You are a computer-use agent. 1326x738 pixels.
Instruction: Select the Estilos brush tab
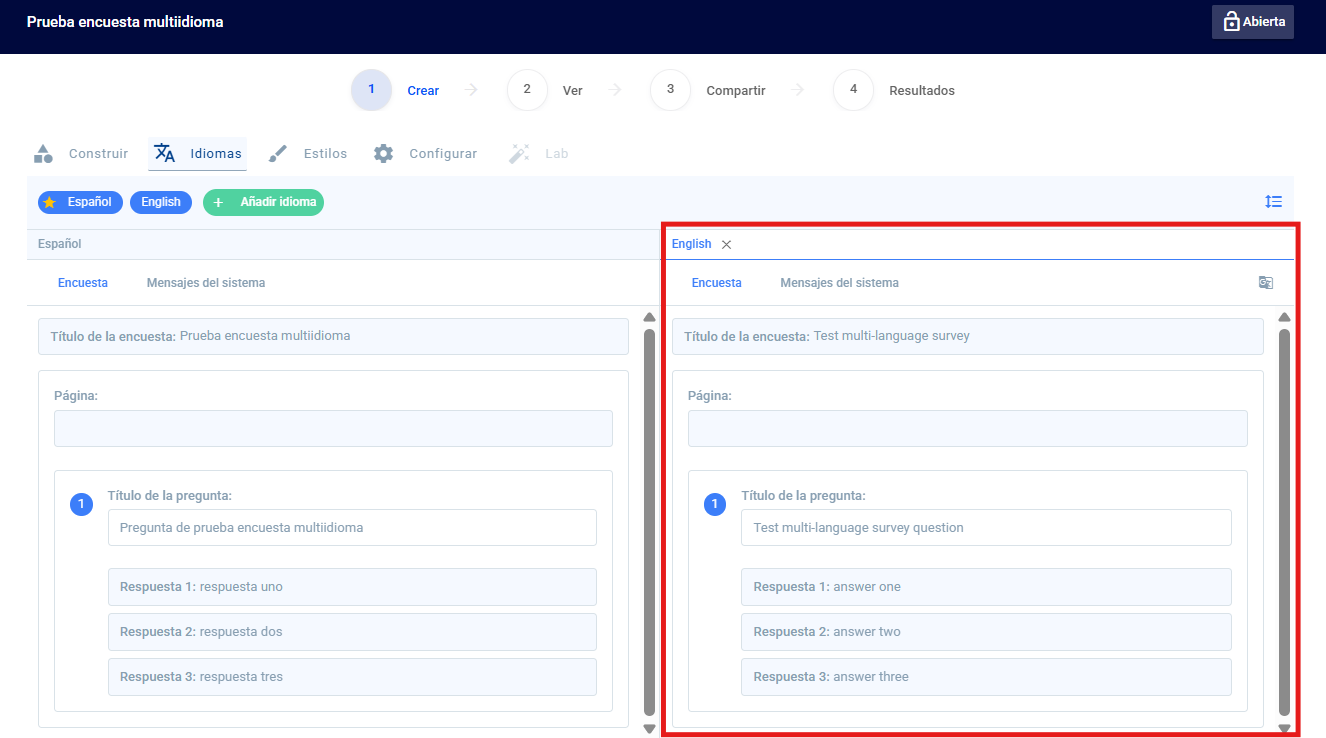[x=308, y=154]
